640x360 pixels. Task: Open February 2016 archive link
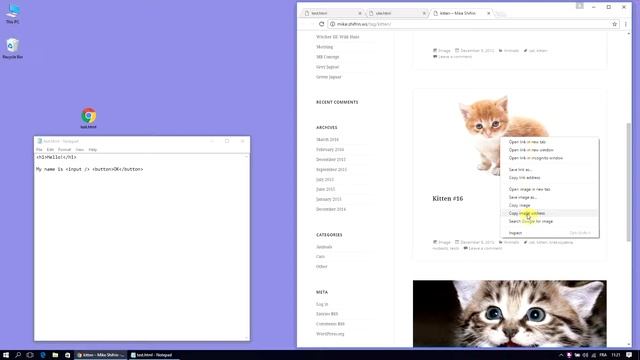click(x=330, y=150)
